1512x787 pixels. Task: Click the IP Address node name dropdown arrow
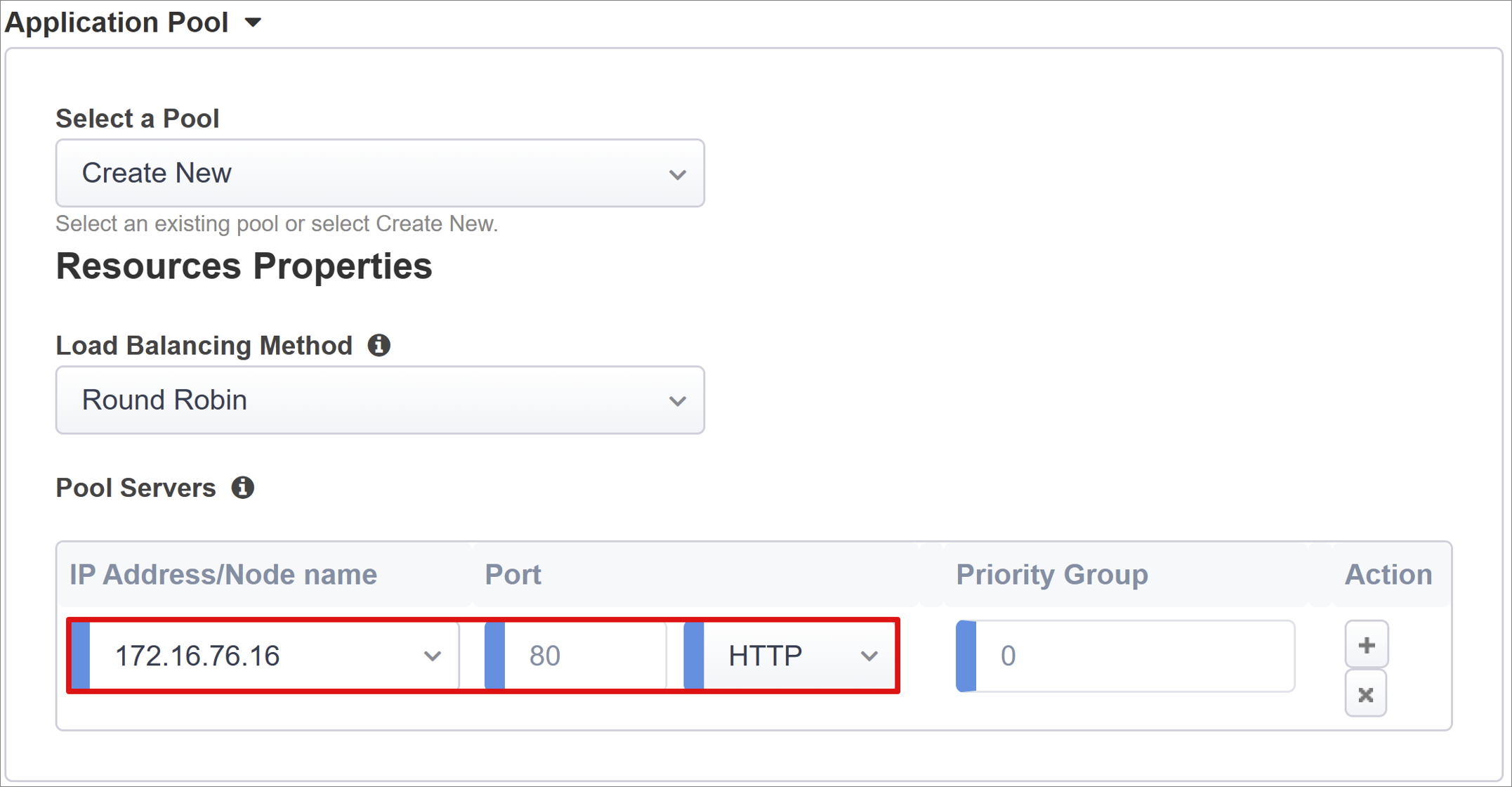point(432,656)
